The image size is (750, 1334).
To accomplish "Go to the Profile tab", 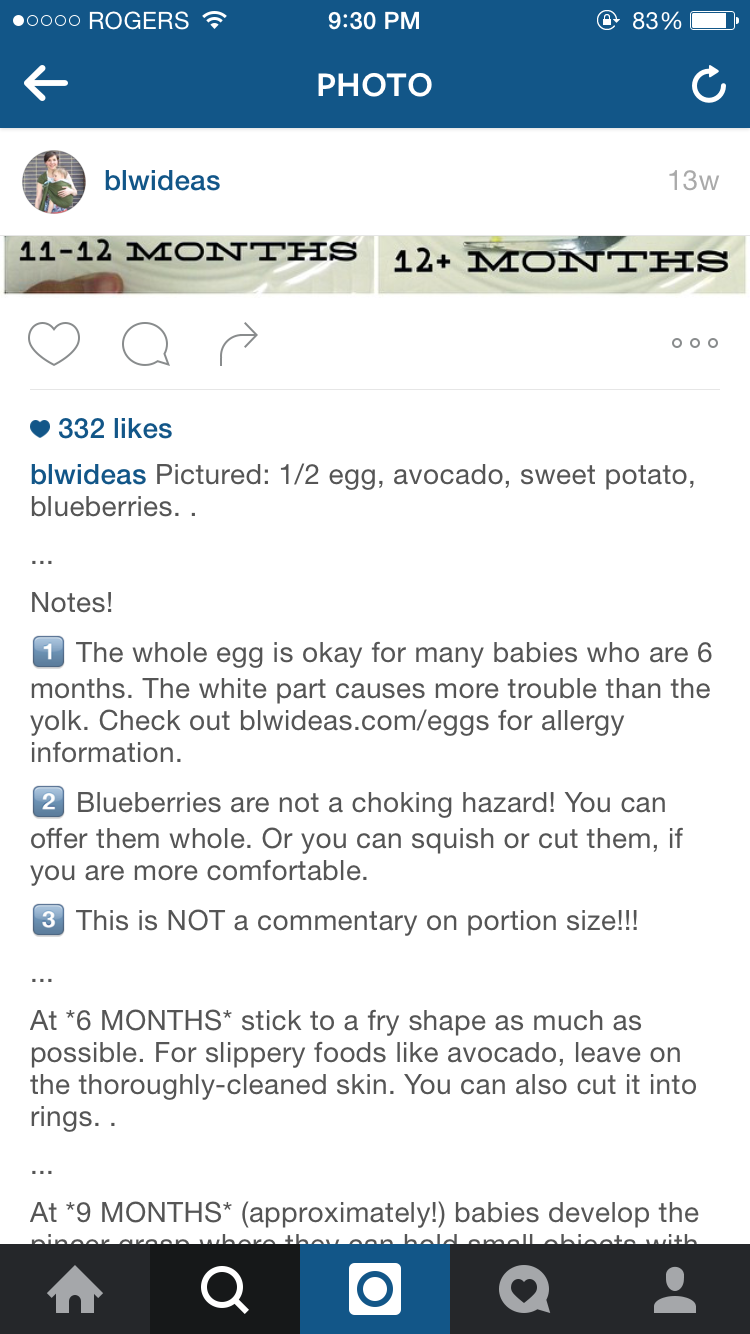I will pos(675,1289).
